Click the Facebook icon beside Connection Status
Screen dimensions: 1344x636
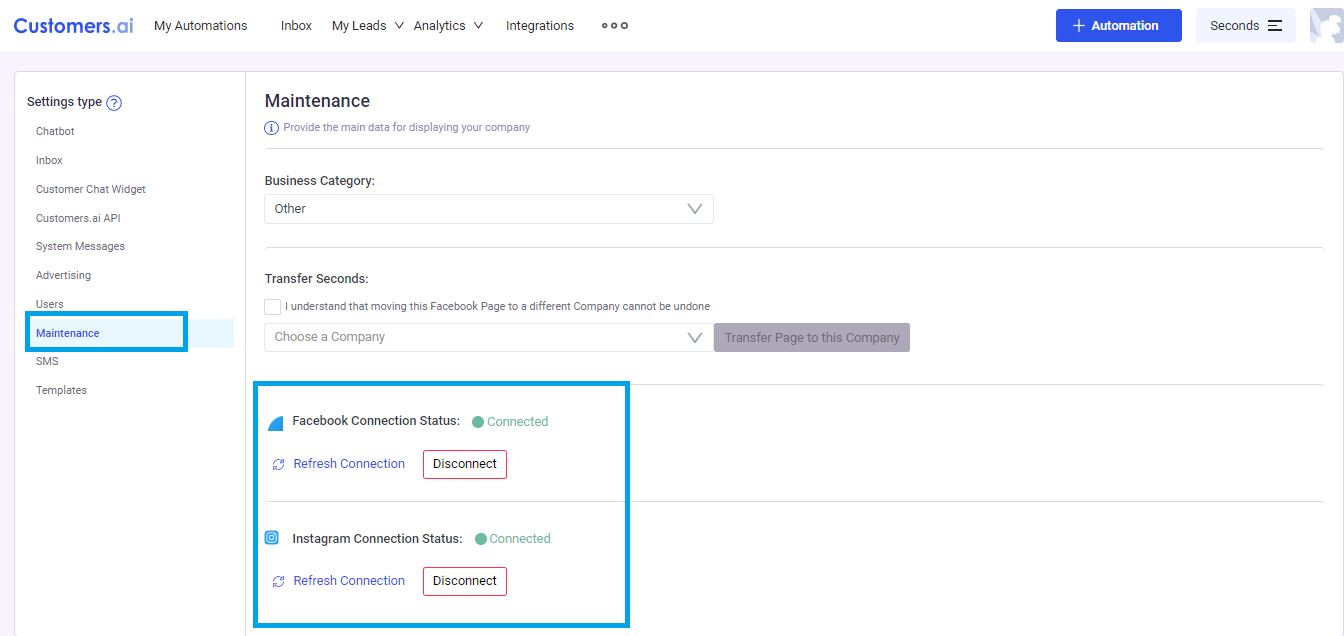[x=276, y=424]
